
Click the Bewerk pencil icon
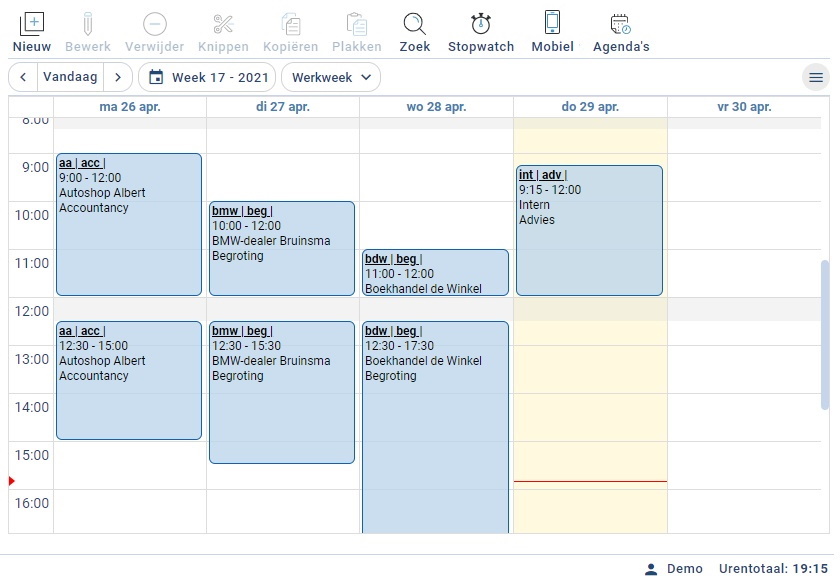coord(88,24)
